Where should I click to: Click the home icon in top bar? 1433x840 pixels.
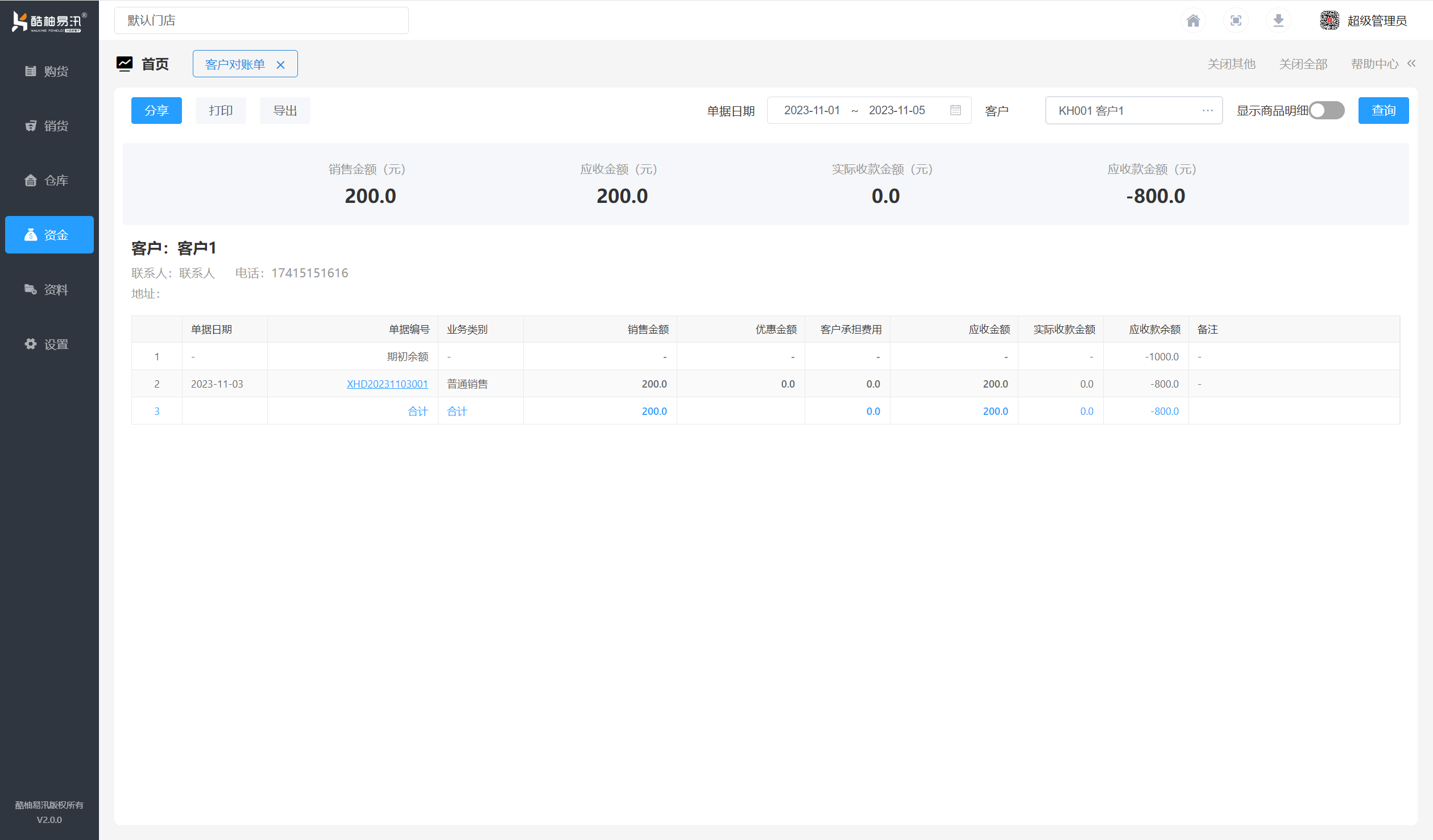(x=1193, y=21)
